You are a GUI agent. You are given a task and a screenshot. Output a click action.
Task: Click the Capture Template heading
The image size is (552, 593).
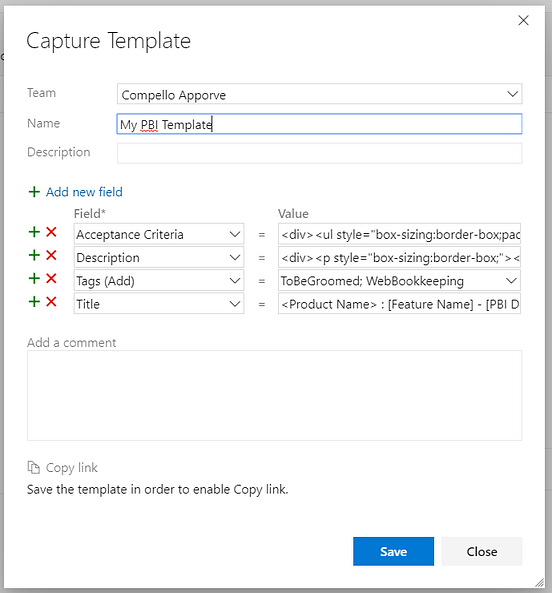pos(109,41)
